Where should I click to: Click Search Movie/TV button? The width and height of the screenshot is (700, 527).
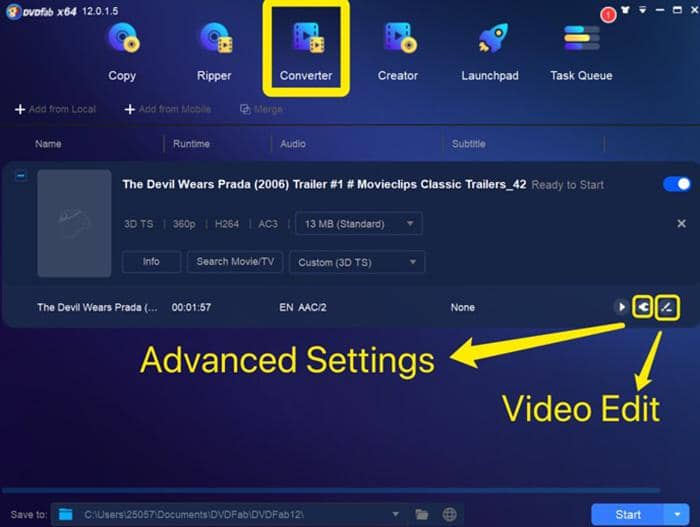(235, 262)
